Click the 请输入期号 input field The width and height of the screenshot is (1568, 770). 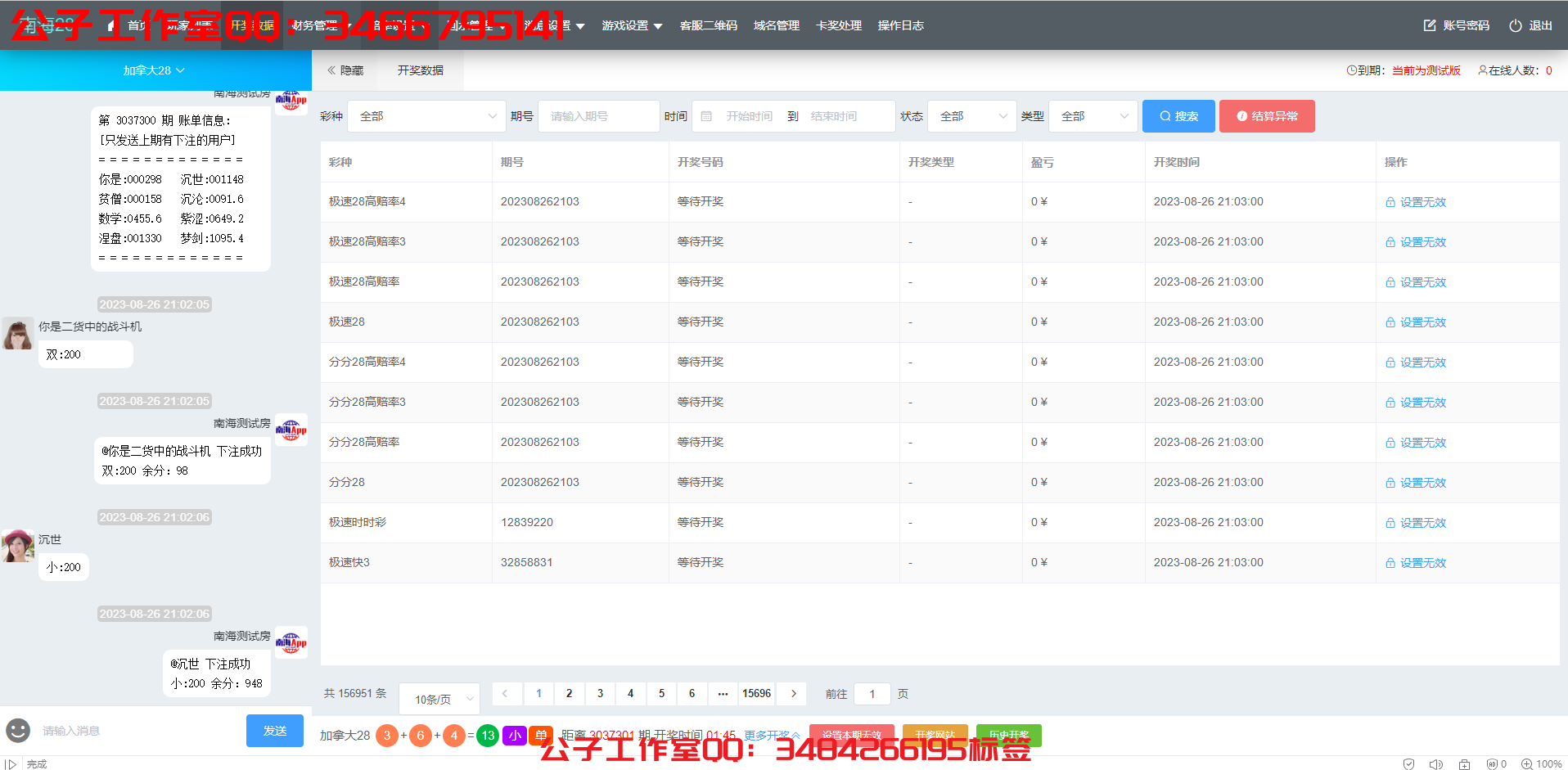[599, 116]
